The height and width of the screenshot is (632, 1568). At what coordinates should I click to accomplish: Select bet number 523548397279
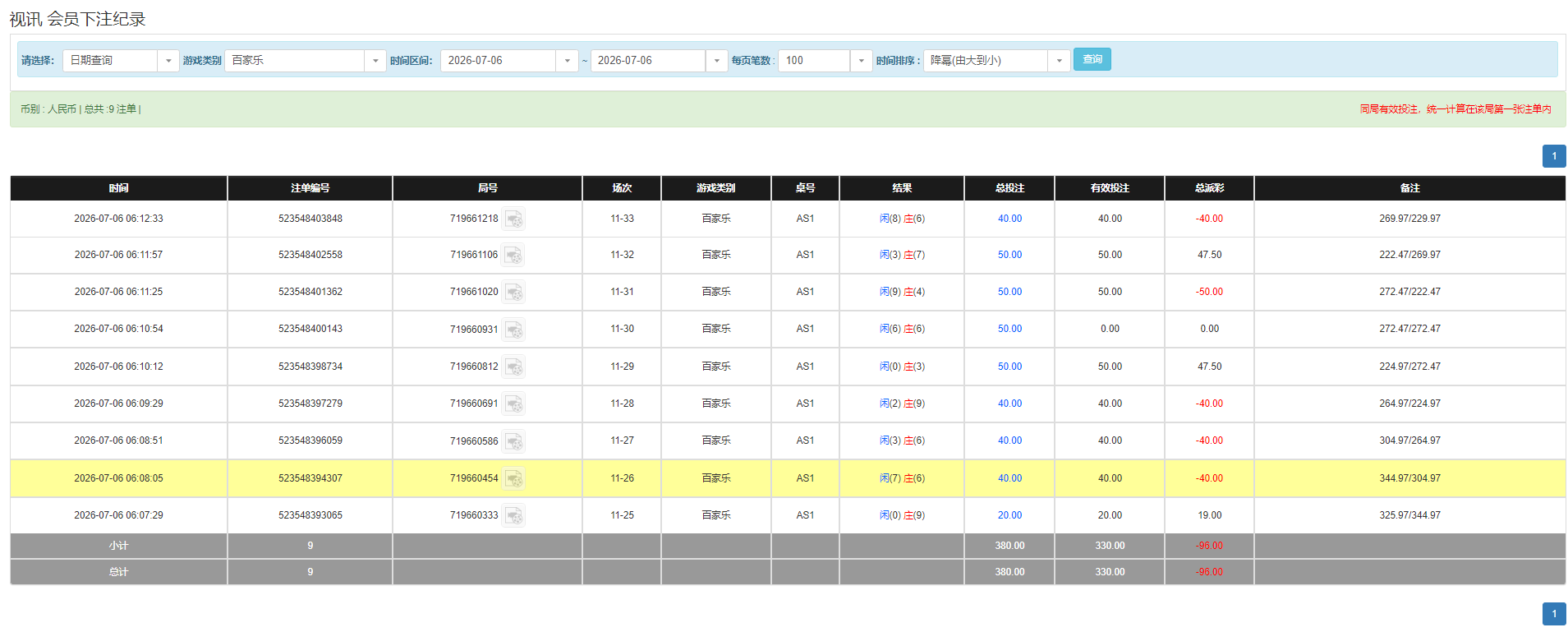coord(310,404)
